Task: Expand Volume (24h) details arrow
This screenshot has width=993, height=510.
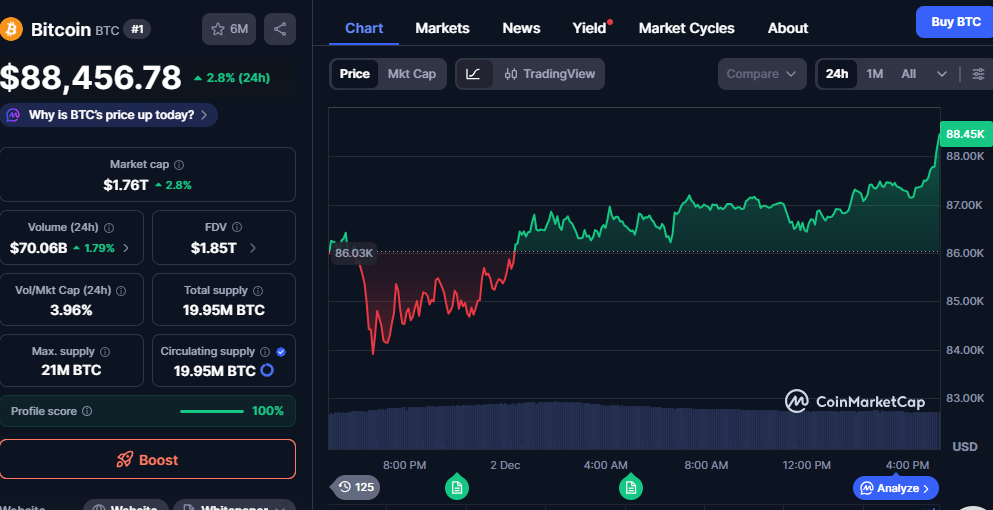Action: (x=126, y=248)
